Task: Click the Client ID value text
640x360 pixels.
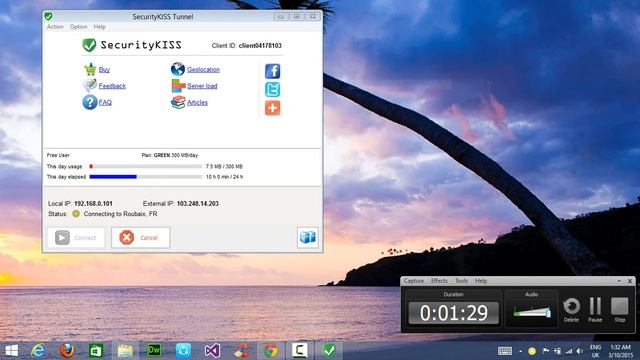Action: tap(260, 45)
